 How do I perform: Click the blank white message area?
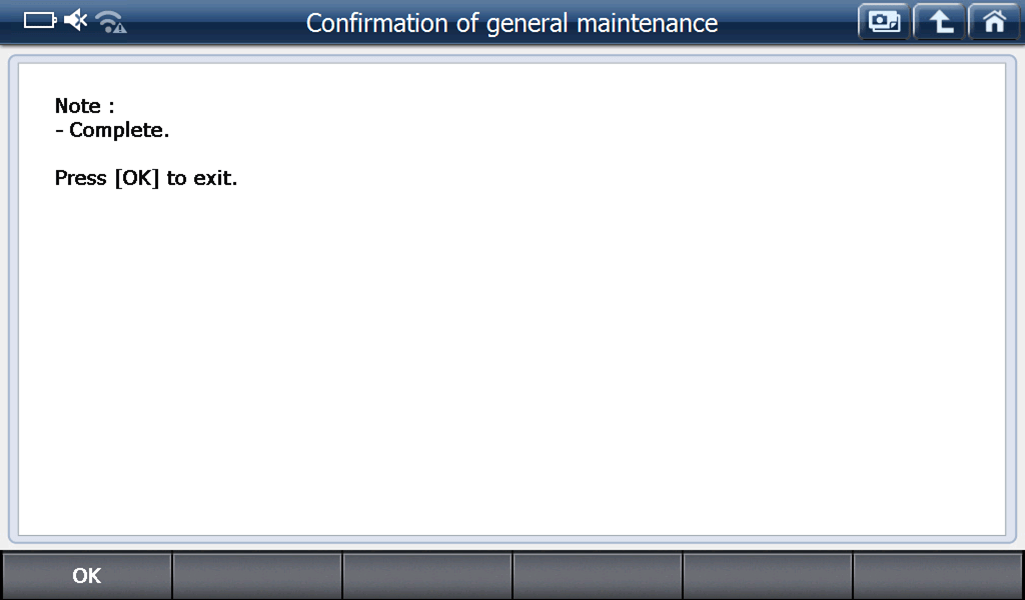pos(512,360)
